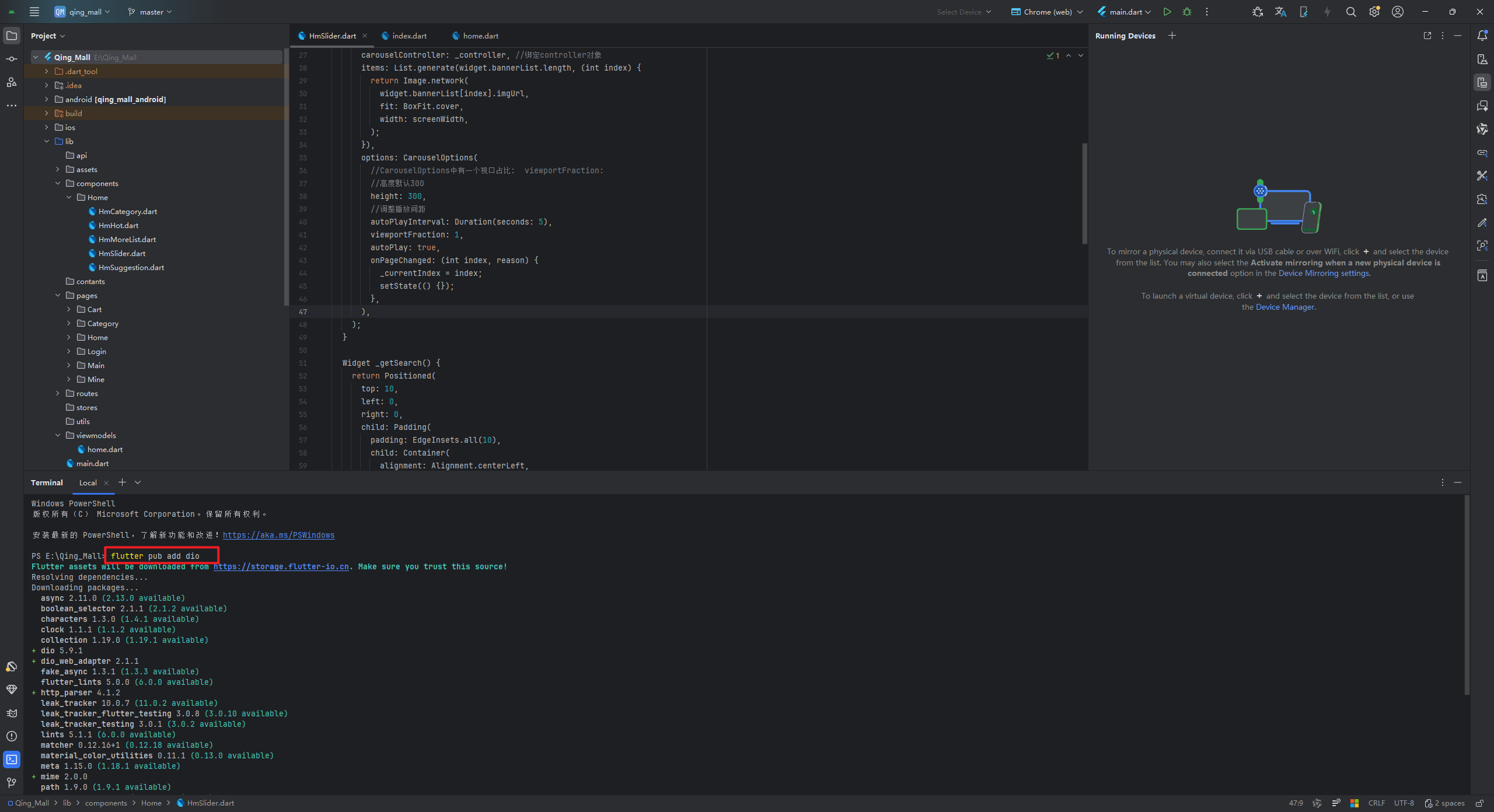The height and width of the screenshot is (812, 1494).
Task: Click the terminal vertical scrollbar
Action: pyautogui.click(x=1466, y=595)
